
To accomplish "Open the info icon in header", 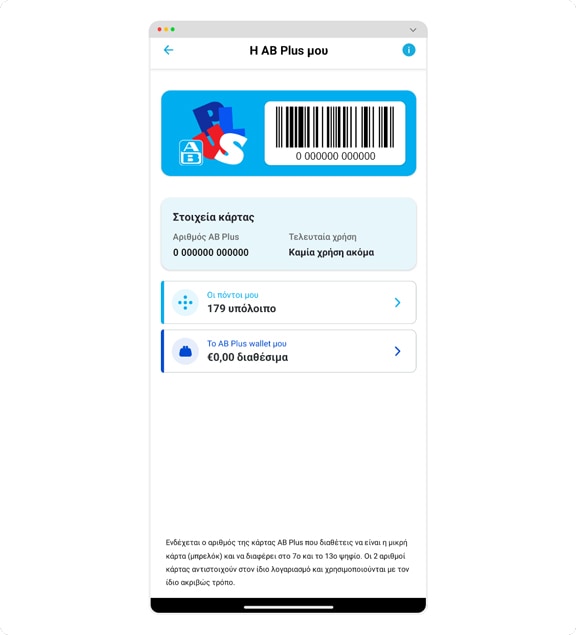I will pos(408,50).
